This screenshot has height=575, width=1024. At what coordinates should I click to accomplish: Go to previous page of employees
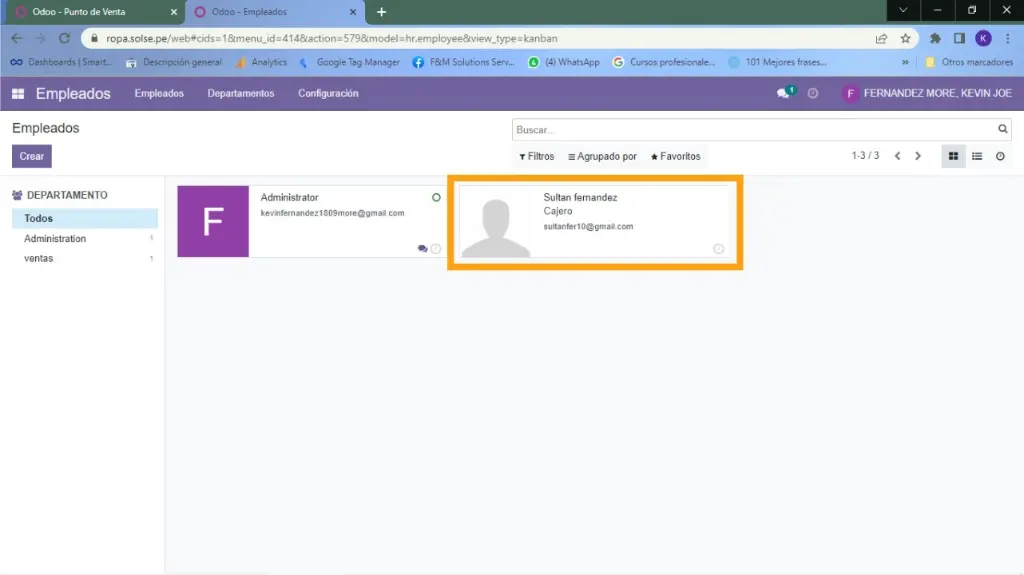click(898, 157)
